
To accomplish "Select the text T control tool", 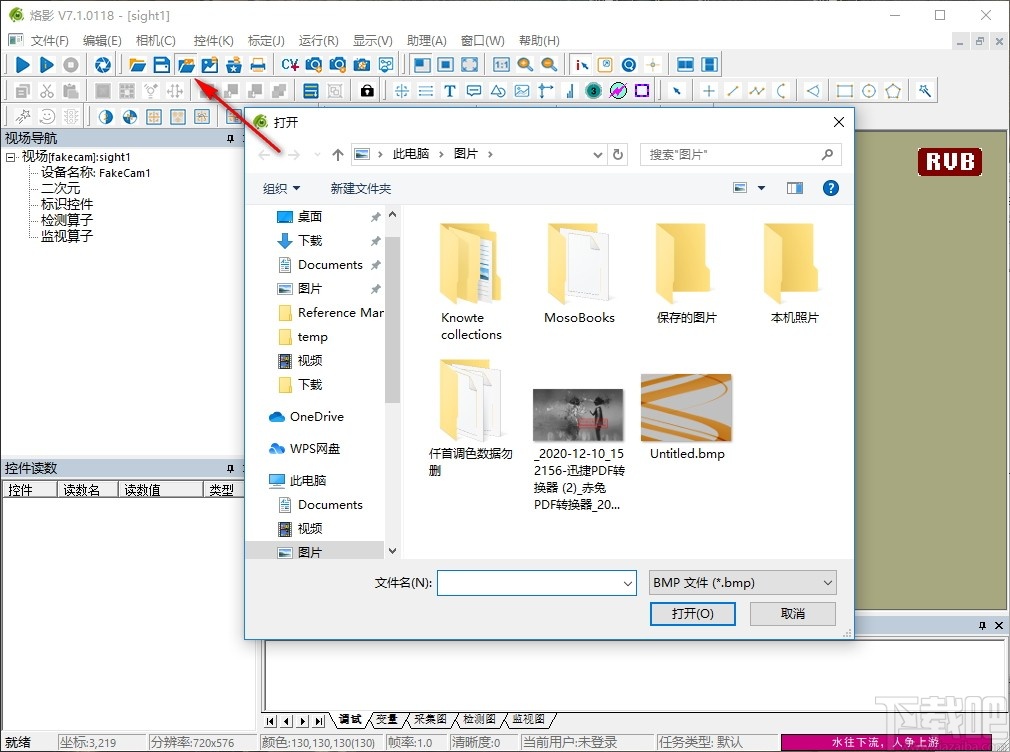I will coord(450,91).
